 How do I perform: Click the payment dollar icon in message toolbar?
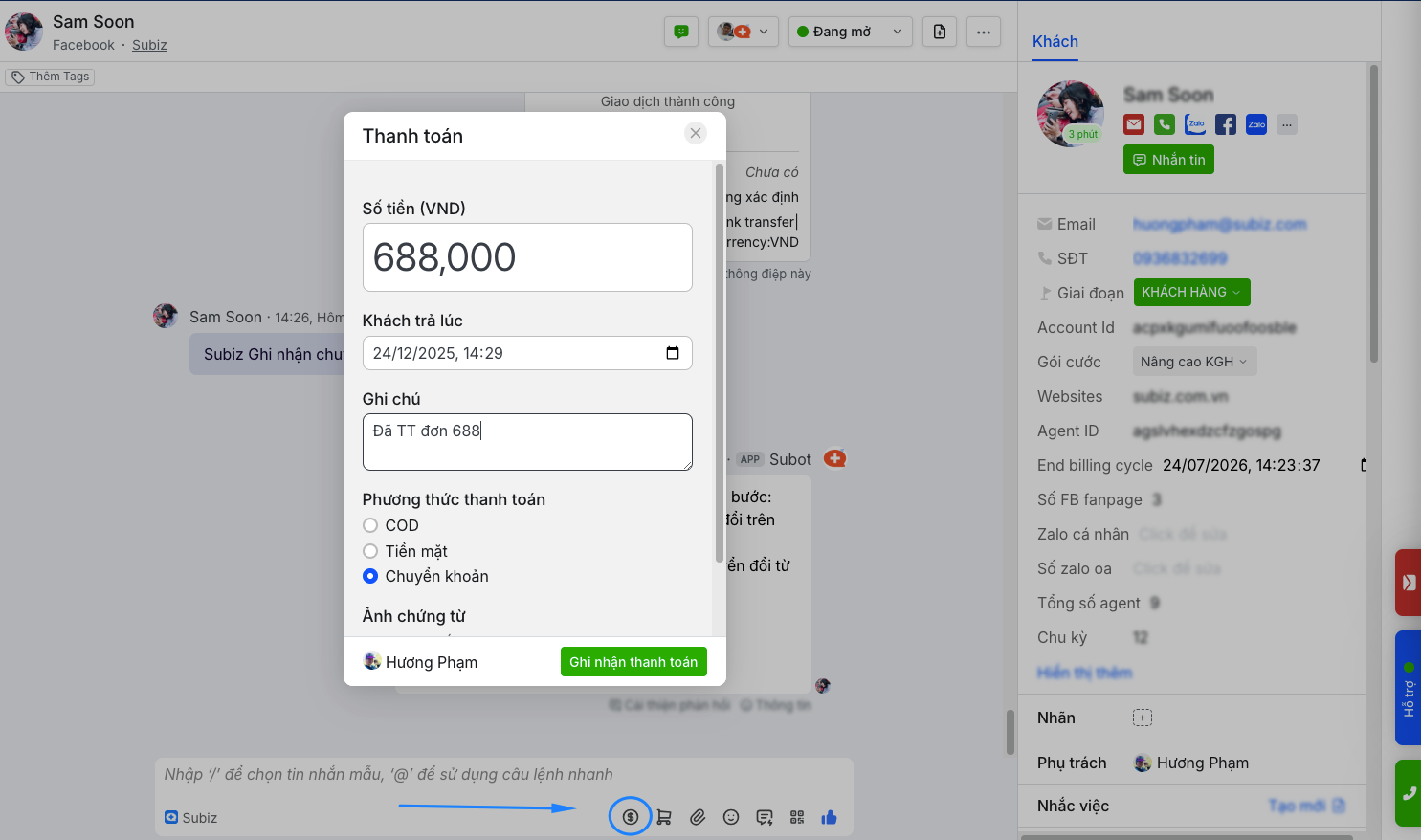pos(630,816)
